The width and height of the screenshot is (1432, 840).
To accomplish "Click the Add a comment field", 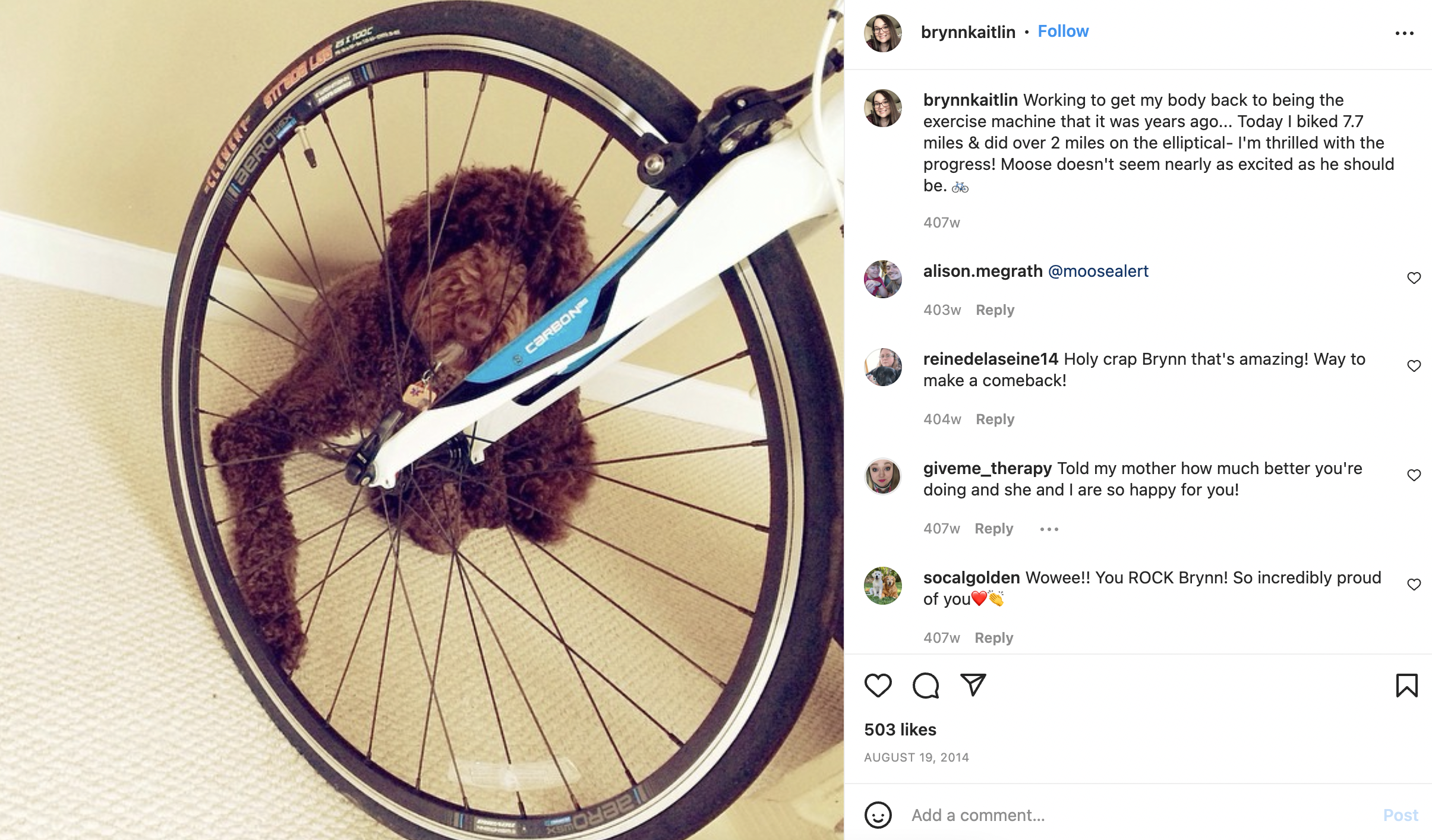I will (x=1141, y=815).
